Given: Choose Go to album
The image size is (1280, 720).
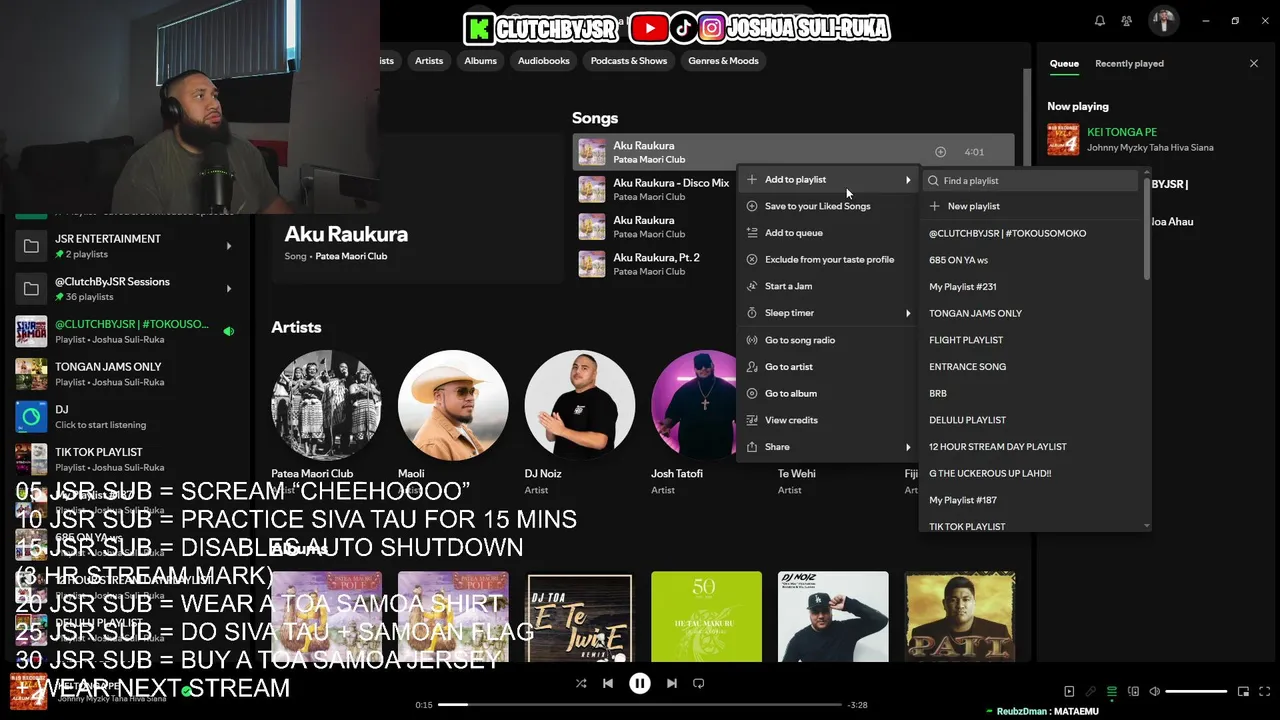Looking at the screenshot, I should click(828, 393).
